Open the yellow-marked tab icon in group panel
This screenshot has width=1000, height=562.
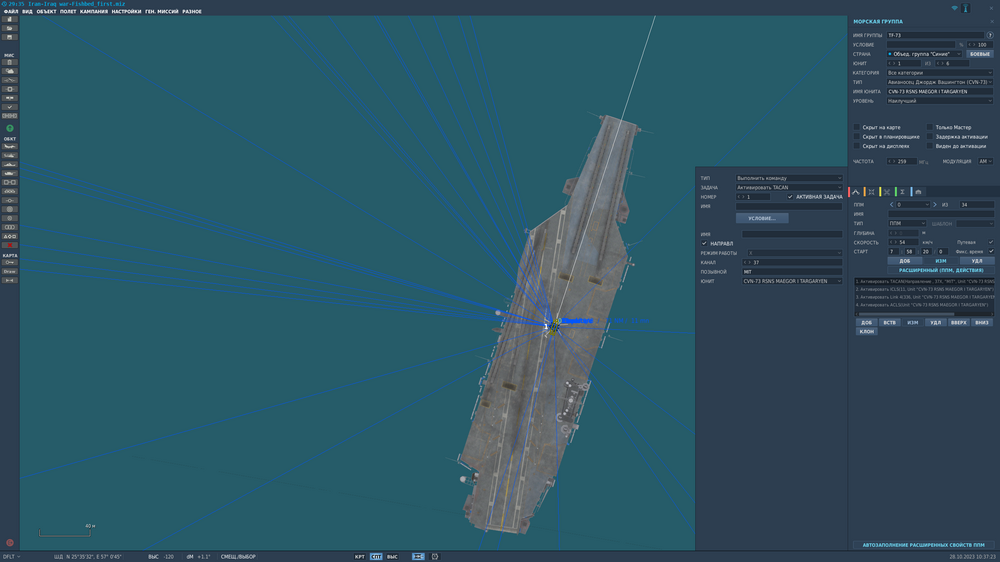(886, 192)
